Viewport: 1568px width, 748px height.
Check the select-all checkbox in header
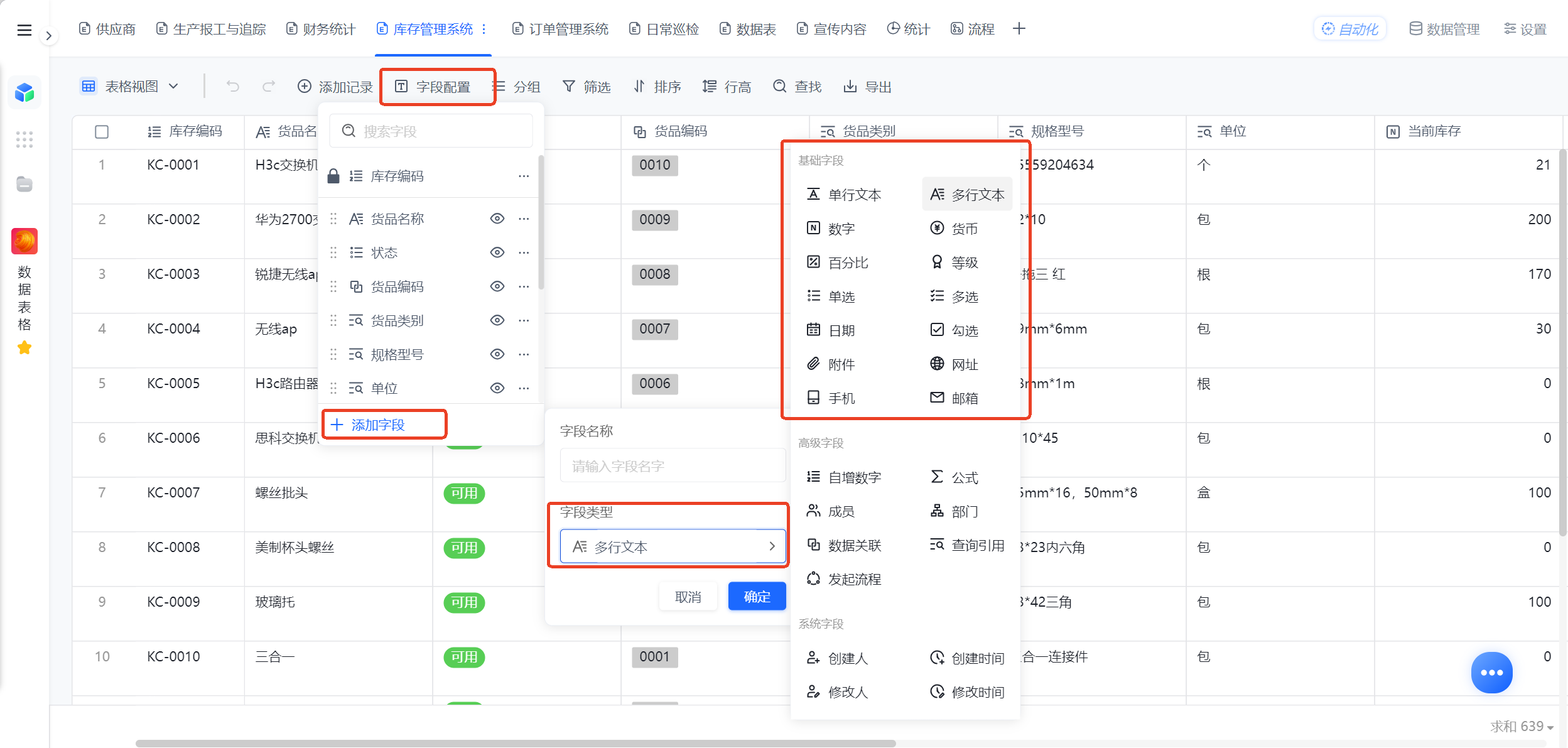pyautogui.click(x=102, y=132)
